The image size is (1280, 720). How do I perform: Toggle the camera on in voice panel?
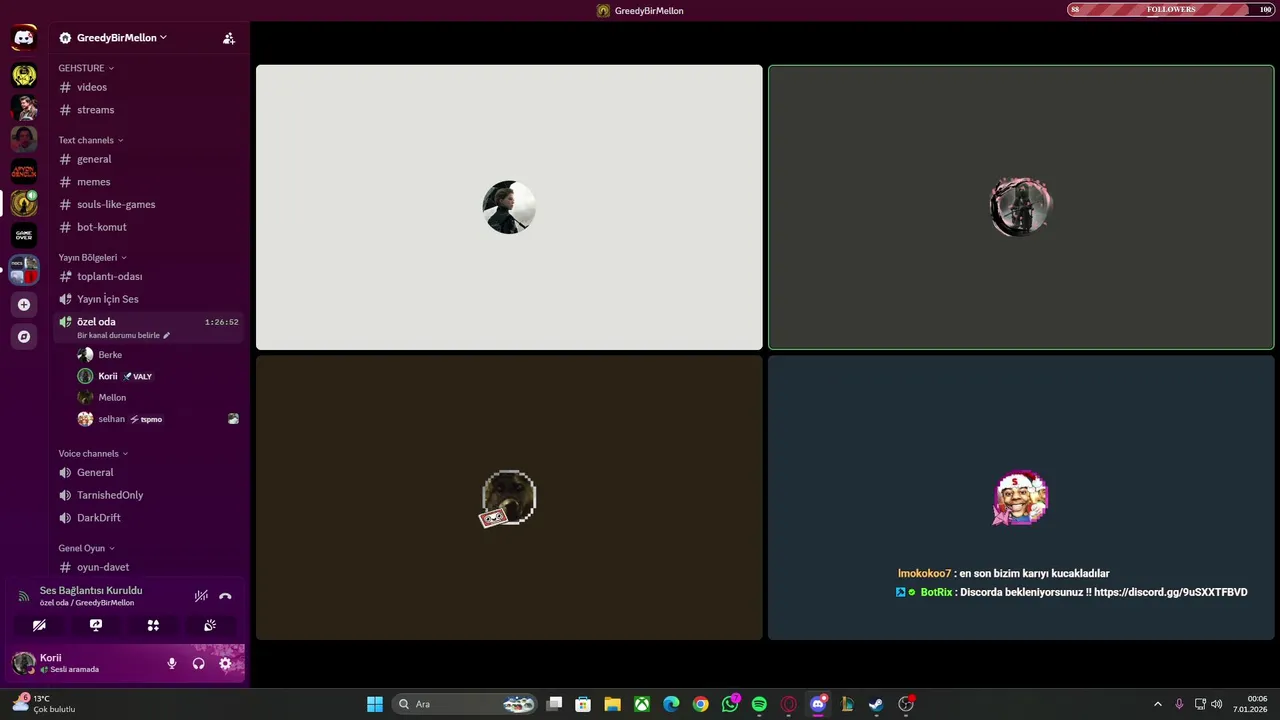(x=39, y=625)
